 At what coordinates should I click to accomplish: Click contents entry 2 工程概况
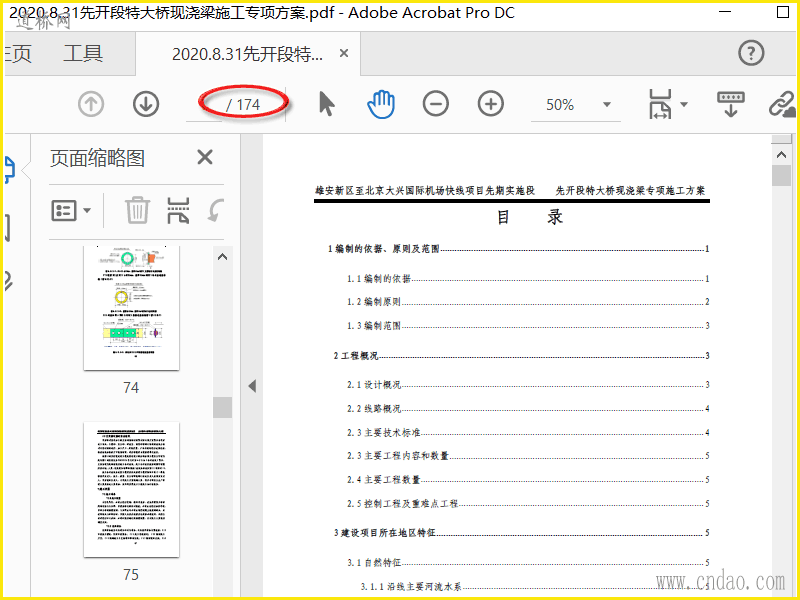(x=521, y=356)
